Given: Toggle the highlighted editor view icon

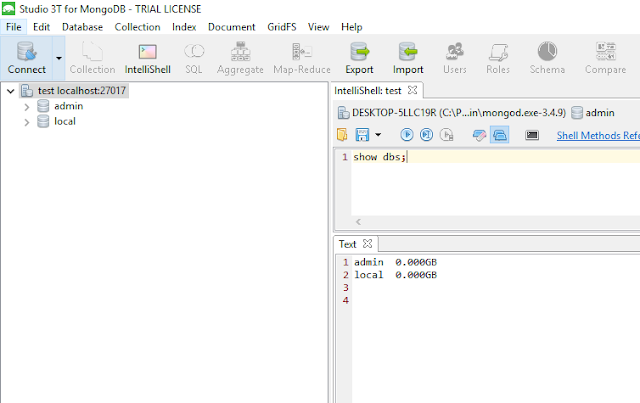Looking at the screenshot, I should (x=500, y=135).
